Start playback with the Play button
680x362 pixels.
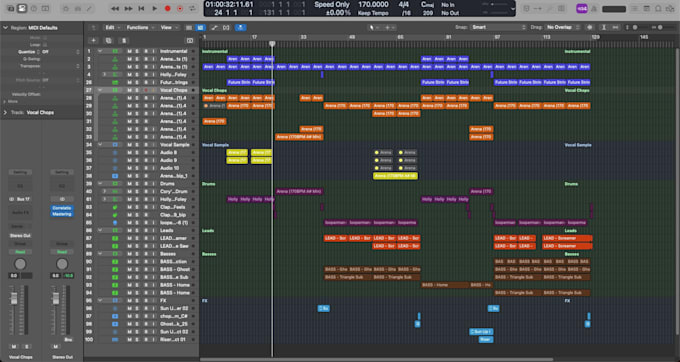[x=155, y=8]
